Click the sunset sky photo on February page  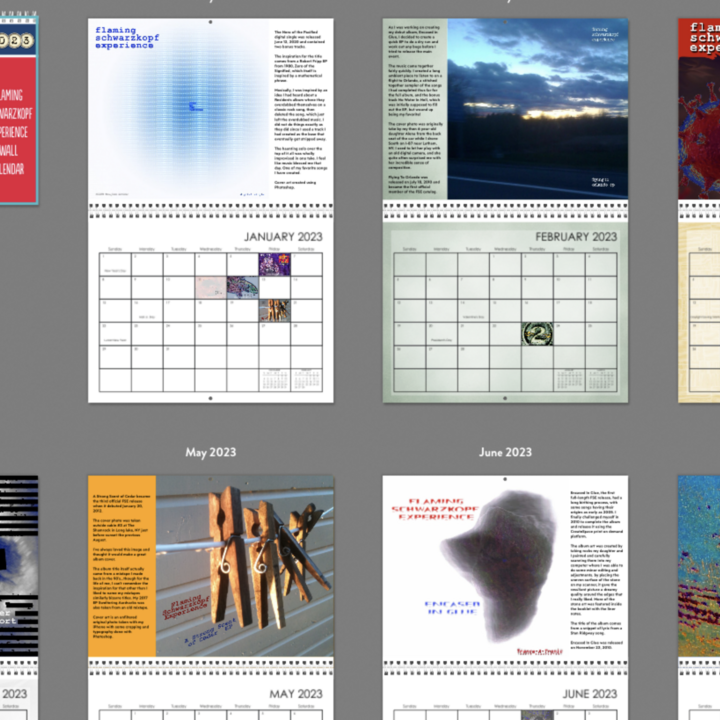pos(537,108)
